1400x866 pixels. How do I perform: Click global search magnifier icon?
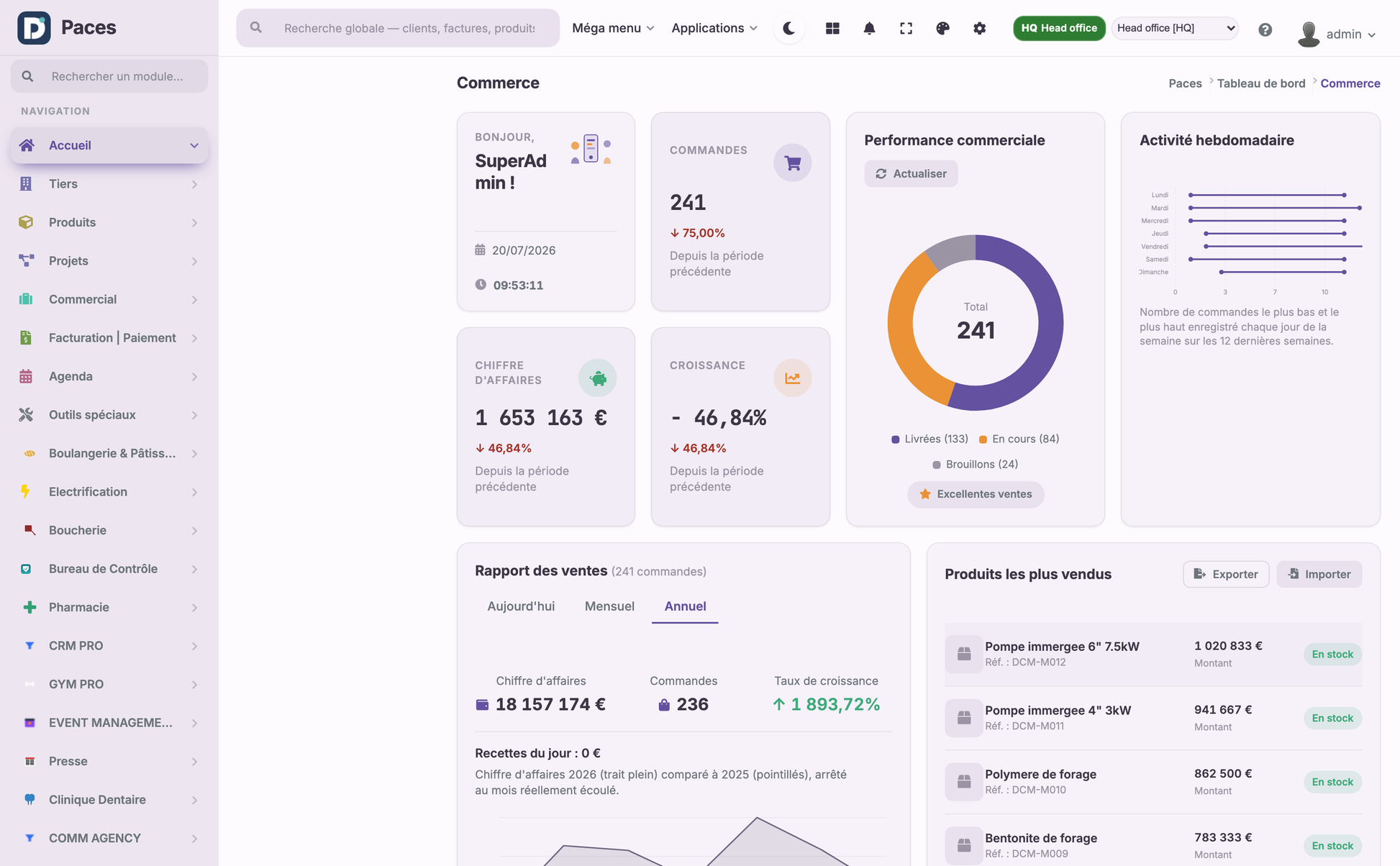point(255,27)
